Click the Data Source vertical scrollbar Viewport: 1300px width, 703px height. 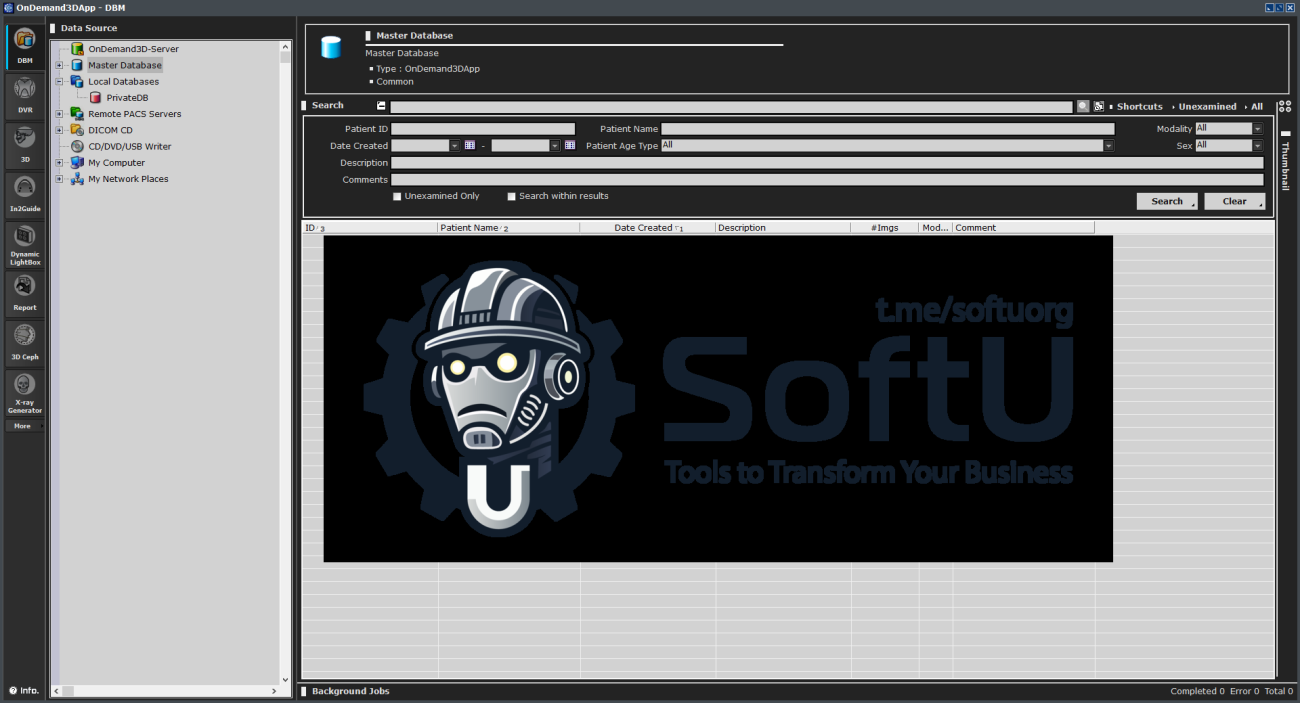(285, 363)
